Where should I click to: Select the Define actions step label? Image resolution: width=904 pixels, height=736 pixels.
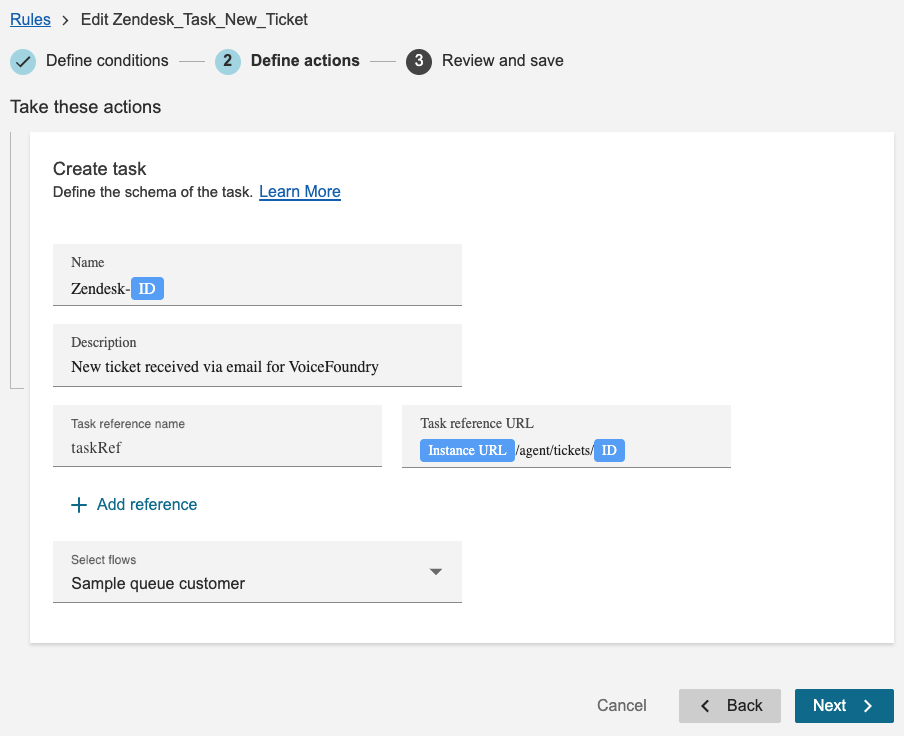pyautogui.click(x=305, y=61)
